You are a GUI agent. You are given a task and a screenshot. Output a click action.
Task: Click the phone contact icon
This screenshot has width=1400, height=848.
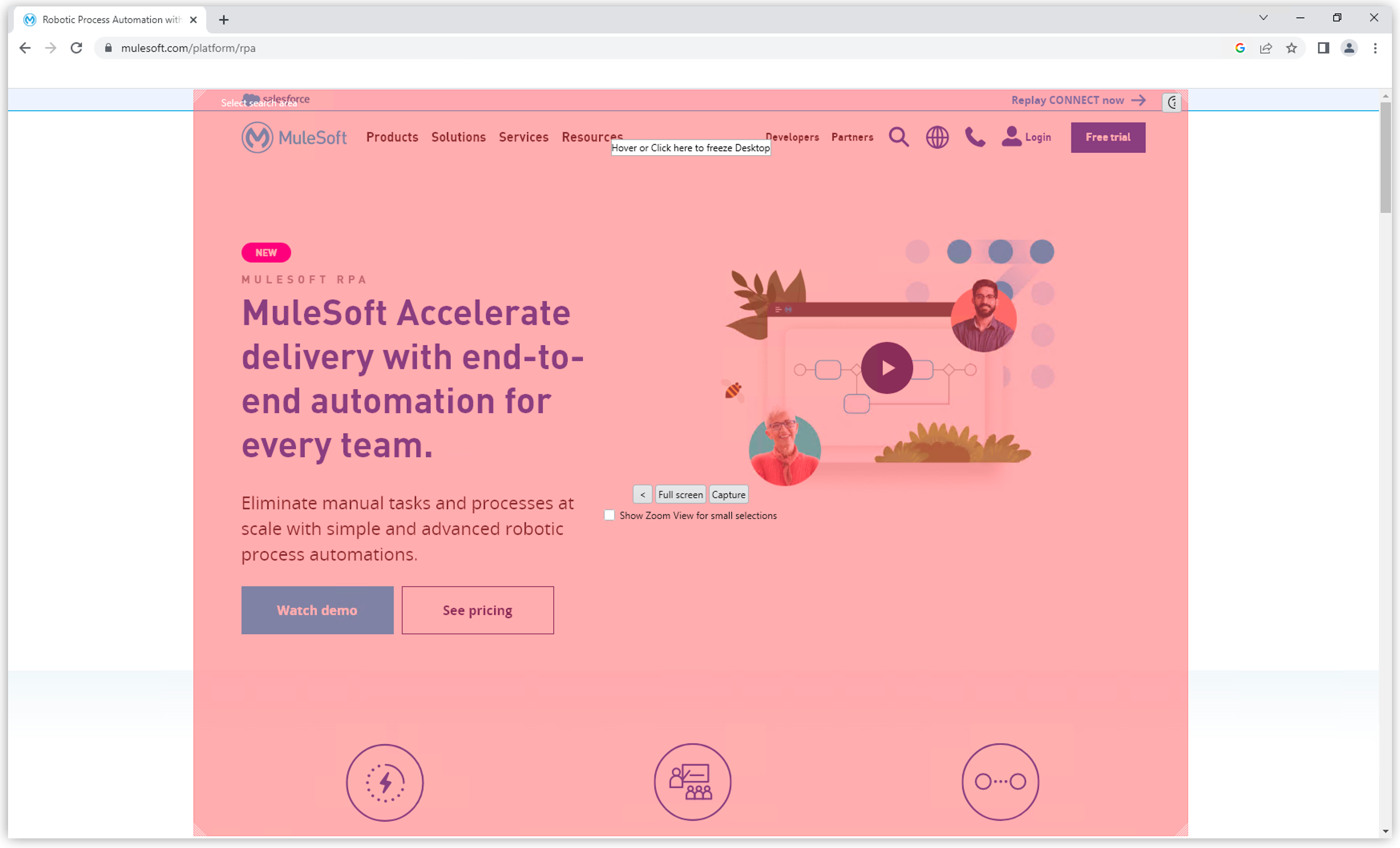[x=975, y=137]
